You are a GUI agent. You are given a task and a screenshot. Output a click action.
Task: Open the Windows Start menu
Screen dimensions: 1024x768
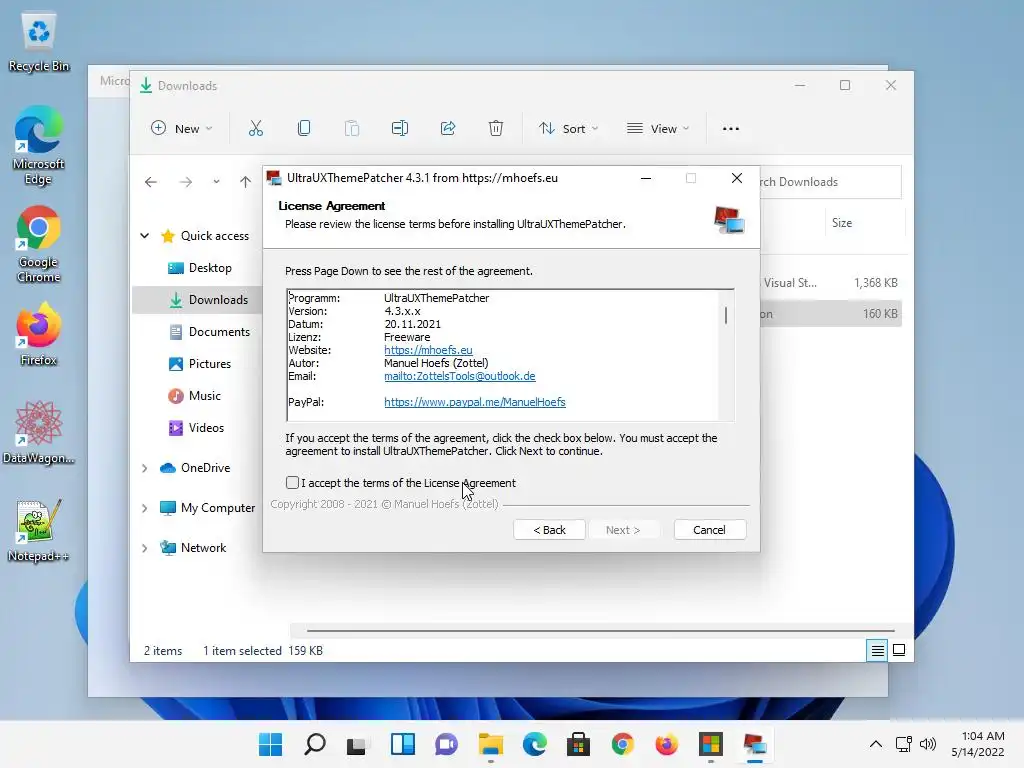coord(270,744)
